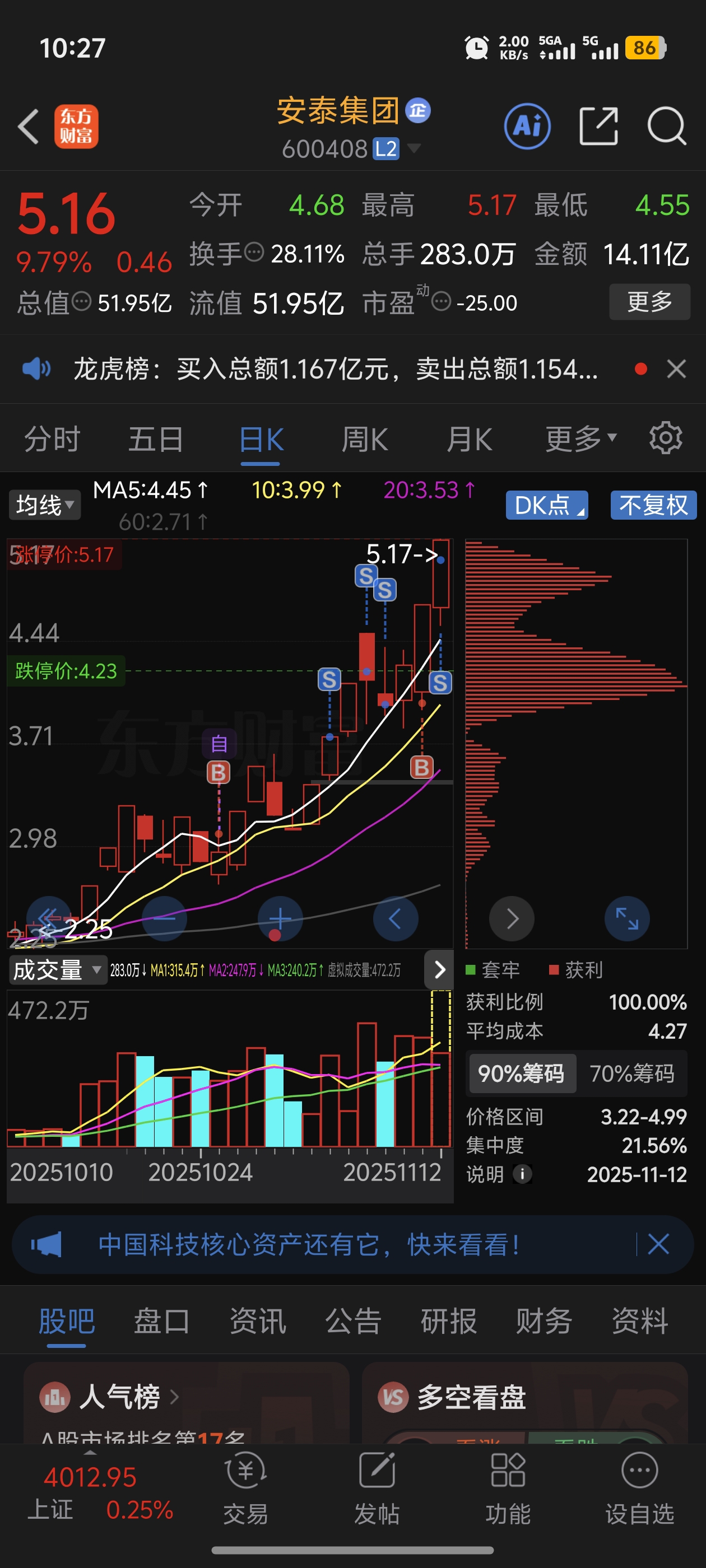Open 均线 indicator dropdown
706x1568 pixels.
coord(44,505)
